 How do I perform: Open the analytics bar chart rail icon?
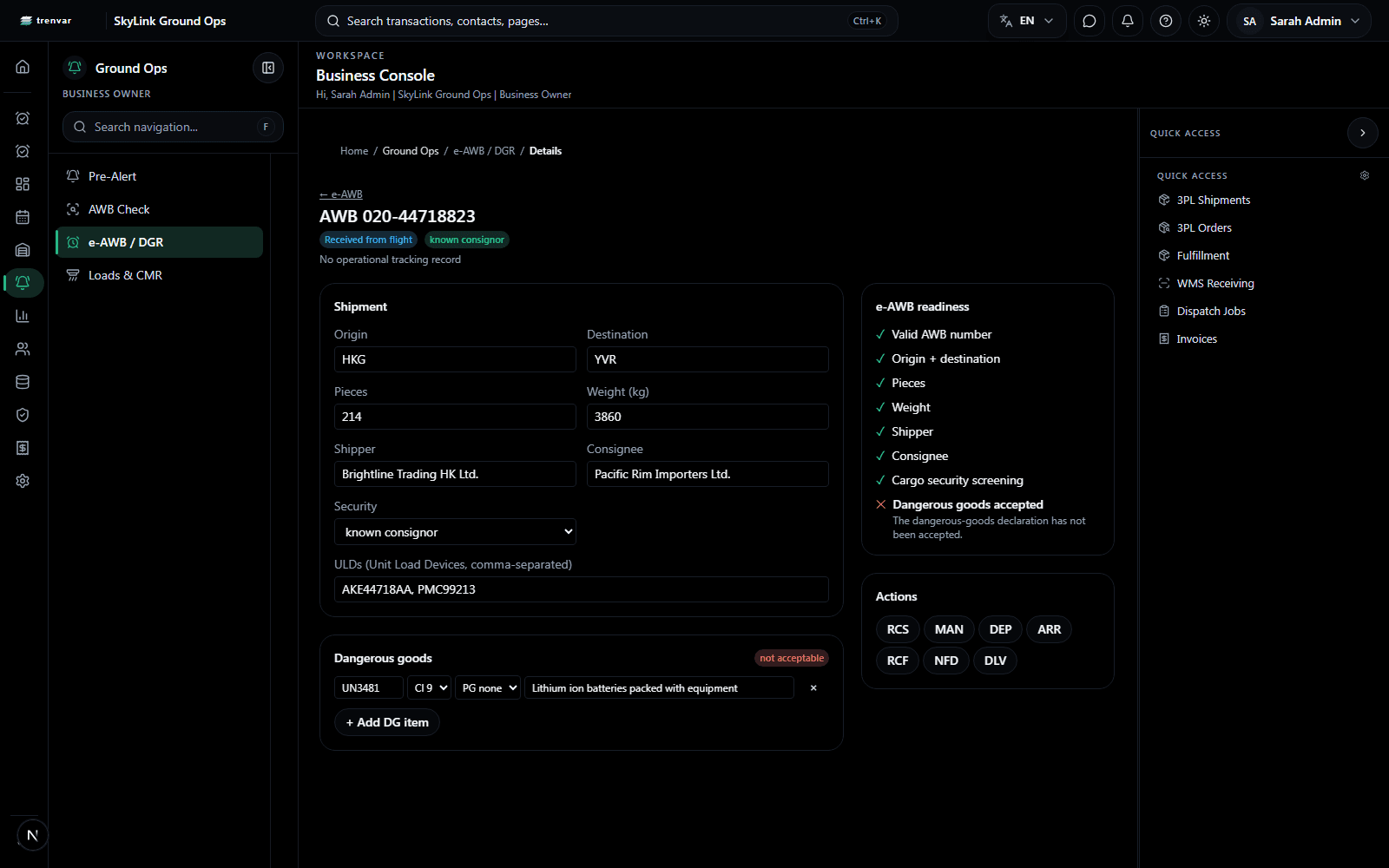(23, 316)
